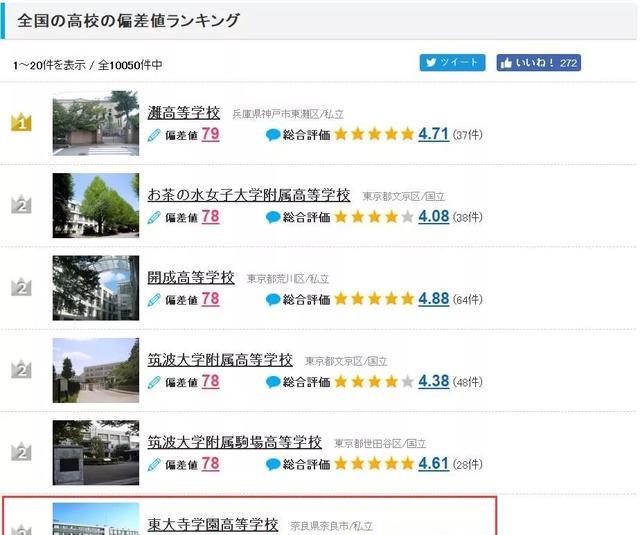The height and width of the screenshot is (535, 640).
Task: Click deviation value 78 for 筑波大学附属駒場
Action: [x=210, y=464]
